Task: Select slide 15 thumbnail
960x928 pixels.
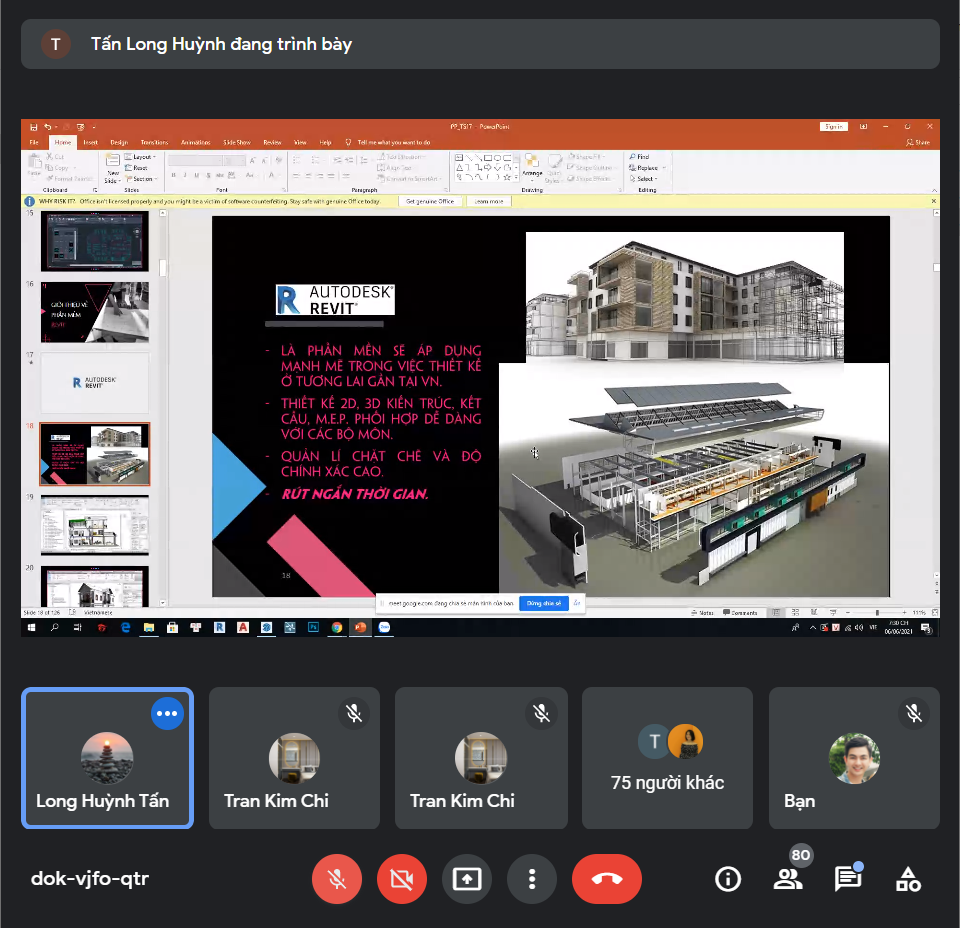Action: click(x=95, y=241)
